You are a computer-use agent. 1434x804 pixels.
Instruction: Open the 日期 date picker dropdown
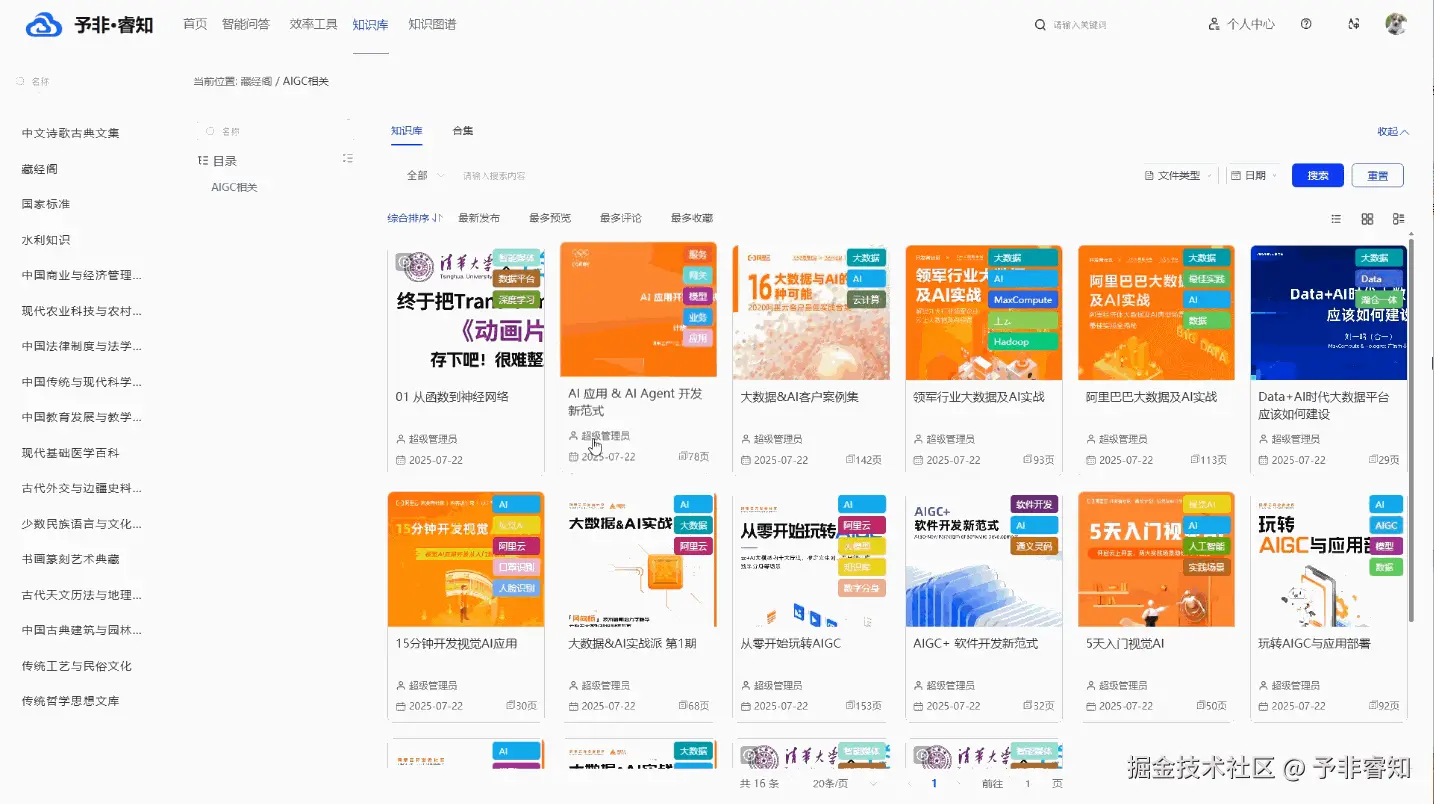(x=1254, y=175)
